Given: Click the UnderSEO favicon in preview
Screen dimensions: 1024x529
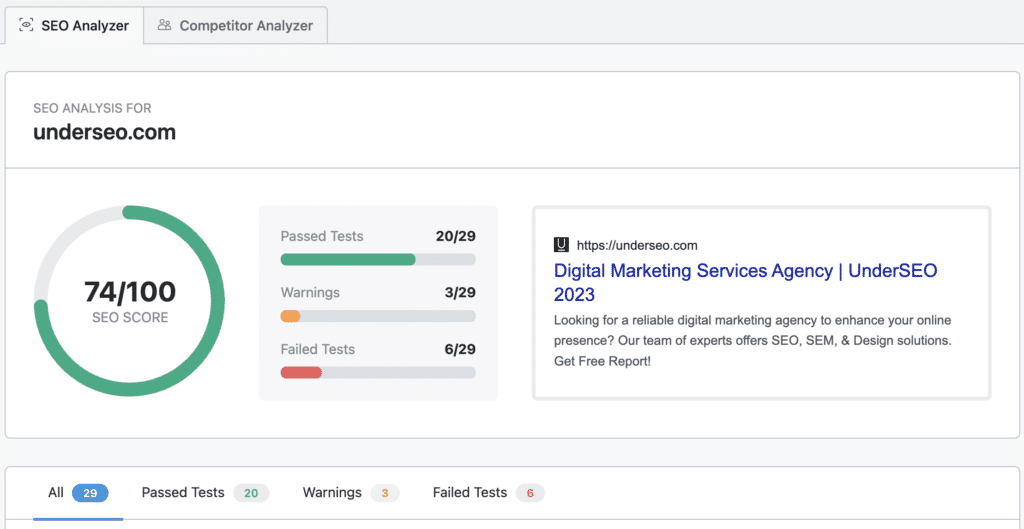Looking at the screenshot, I should point(561,245).
